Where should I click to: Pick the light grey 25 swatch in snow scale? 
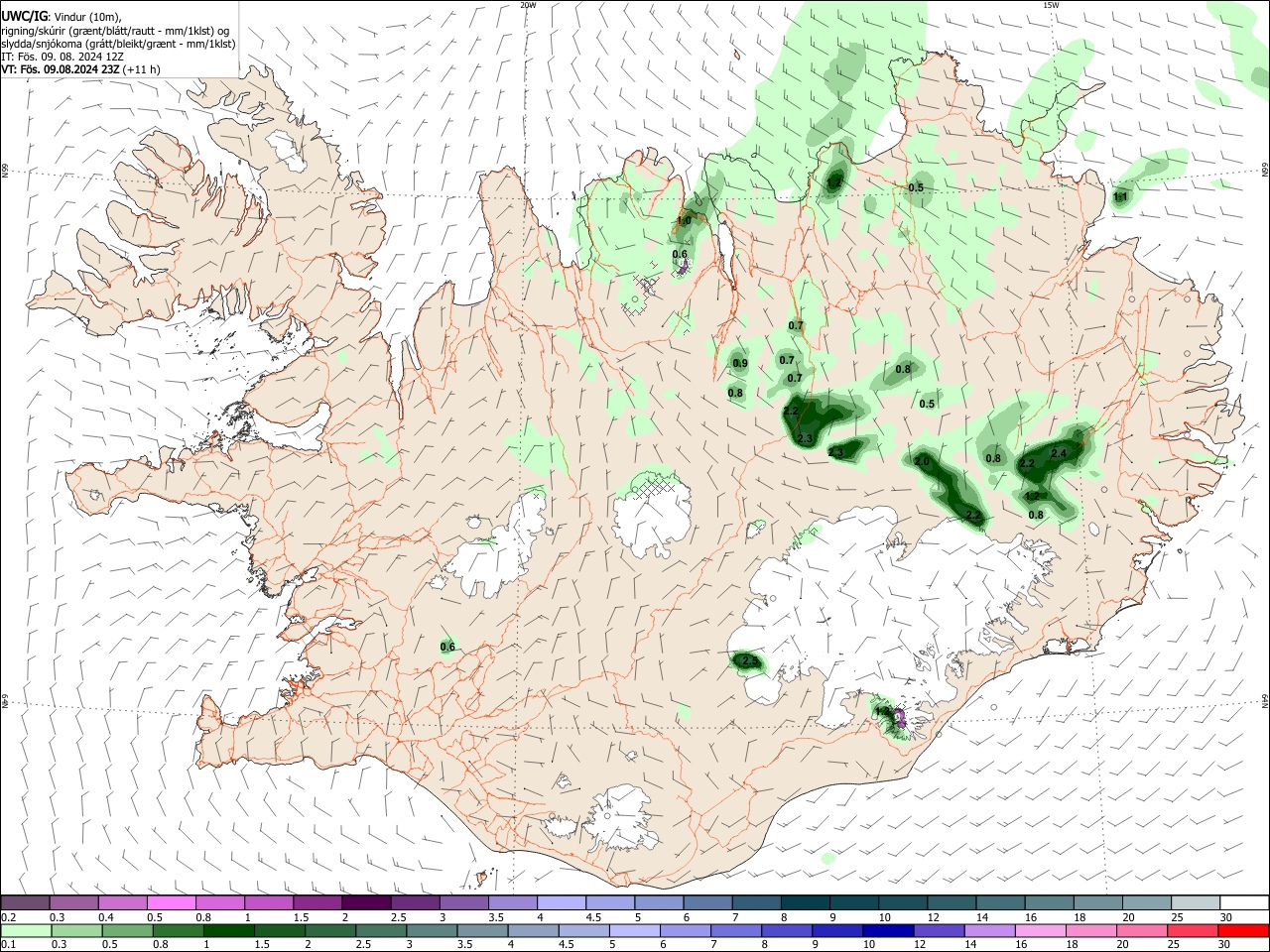coord(1196,903)
